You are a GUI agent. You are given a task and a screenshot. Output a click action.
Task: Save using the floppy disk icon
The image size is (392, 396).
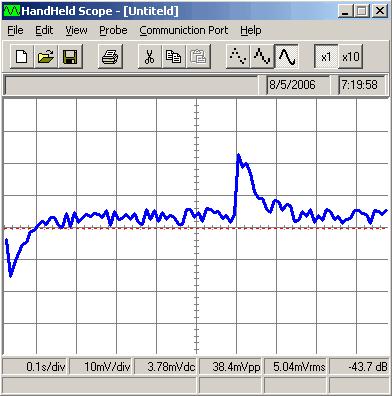pyautogui.click(x=70, y=56)
